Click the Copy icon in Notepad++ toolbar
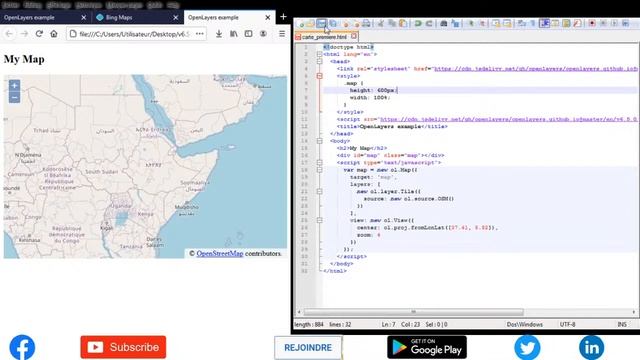640x360 pixels. tap(392, 24)
